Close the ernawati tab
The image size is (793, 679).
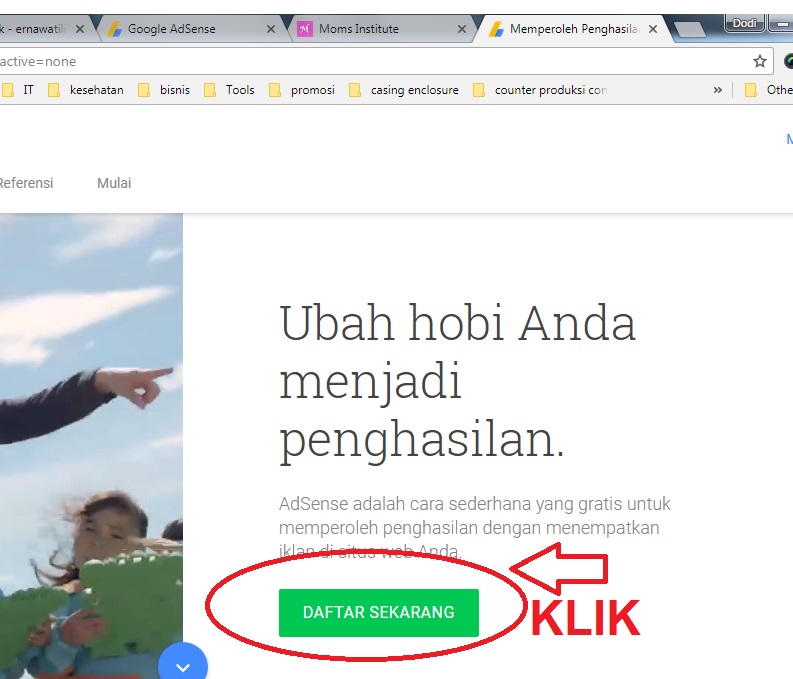click(x=80, y=29)
